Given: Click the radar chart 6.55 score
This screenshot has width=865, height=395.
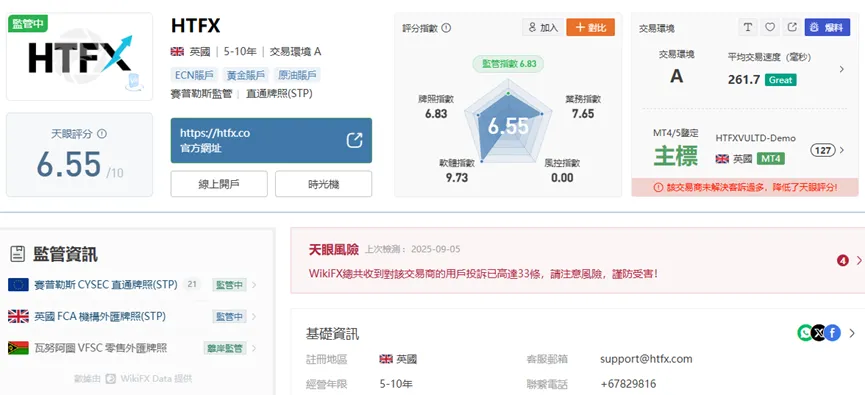Looking at the screenshot, I should (x=508, y=126).
